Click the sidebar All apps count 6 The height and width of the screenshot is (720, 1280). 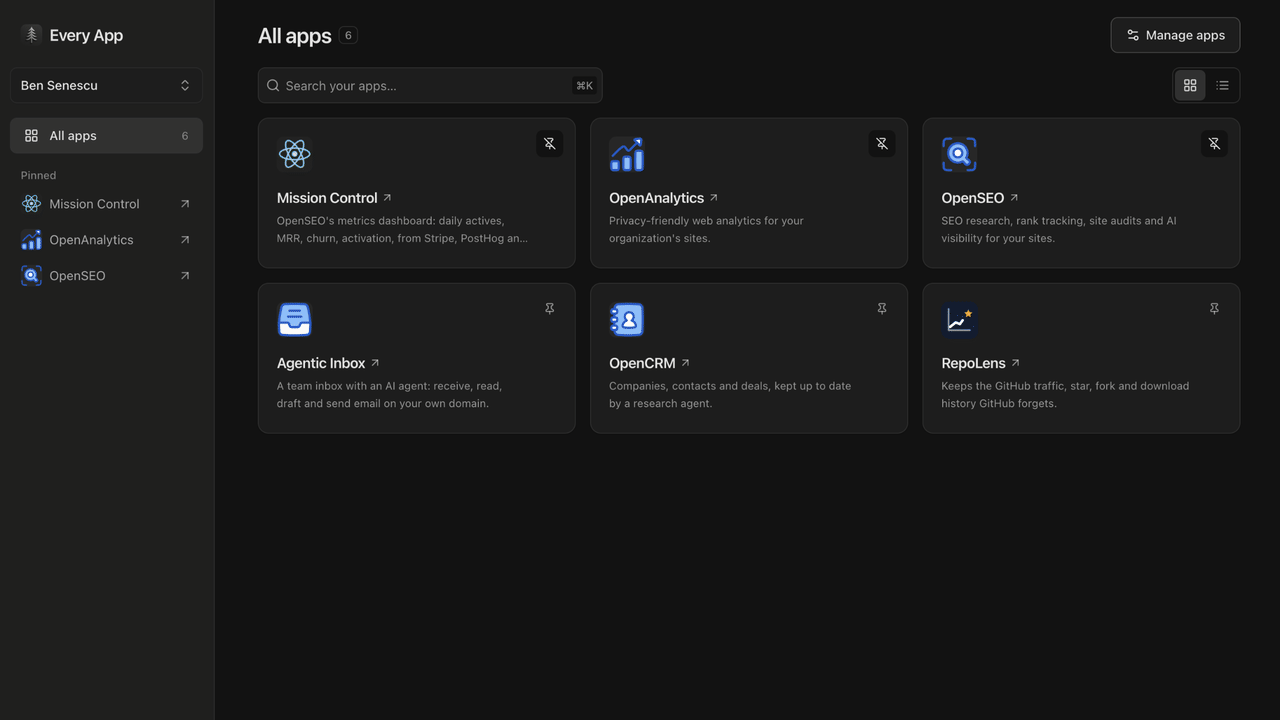184,136
